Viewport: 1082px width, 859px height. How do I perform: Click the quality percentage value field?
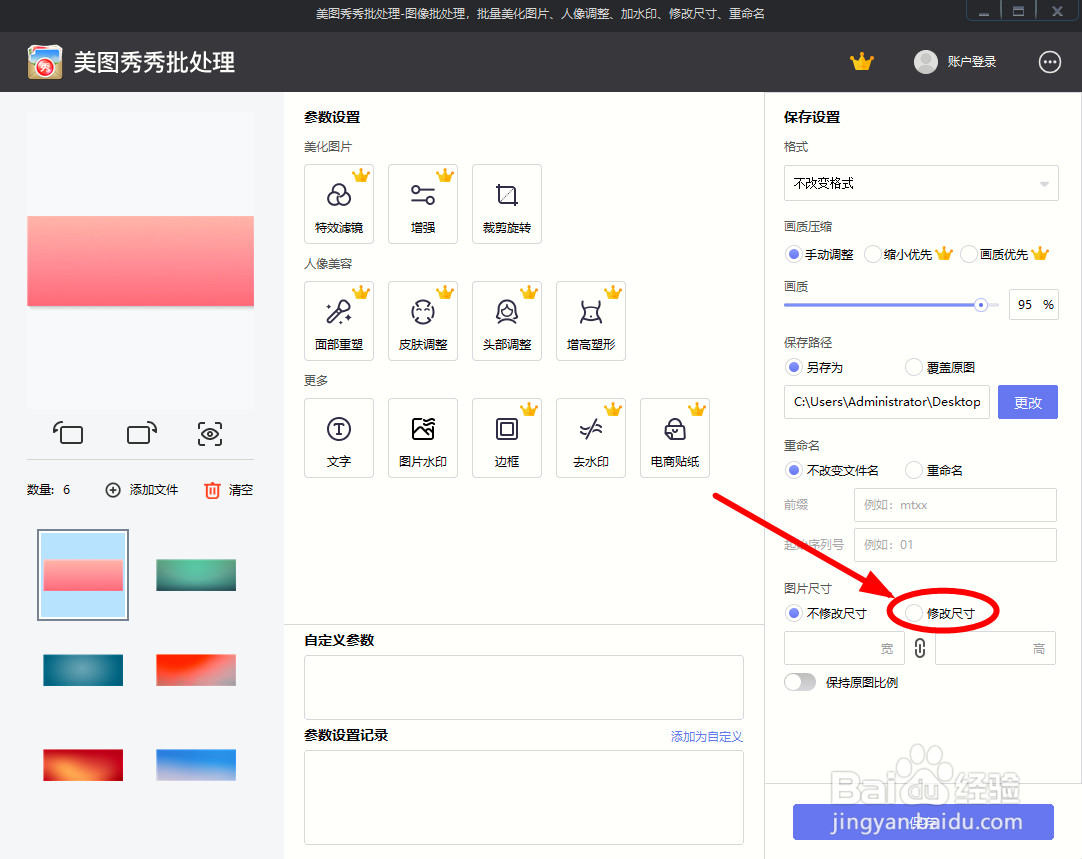point(1033,304)
